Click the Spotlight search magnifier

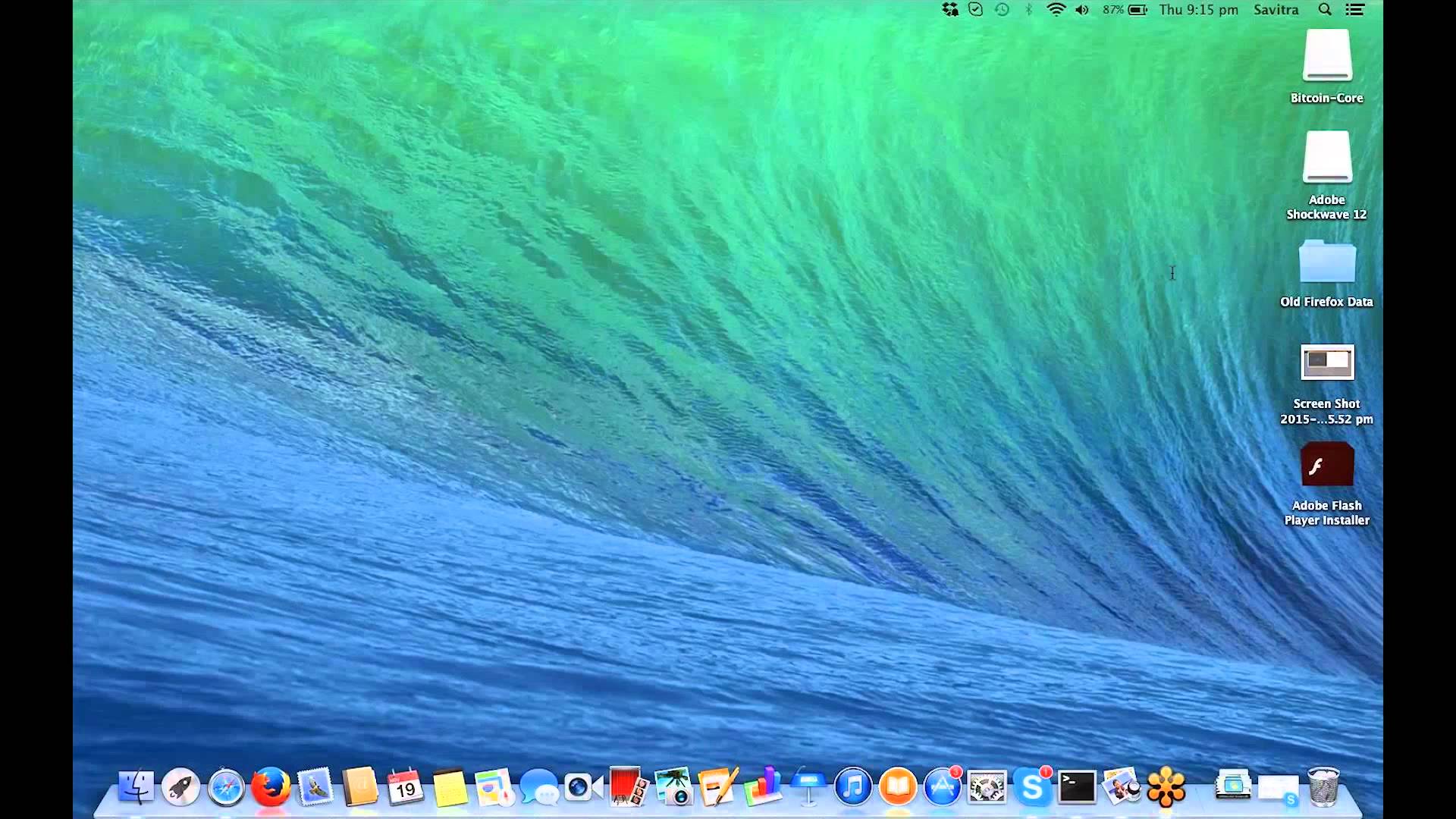coord(1325,10)
